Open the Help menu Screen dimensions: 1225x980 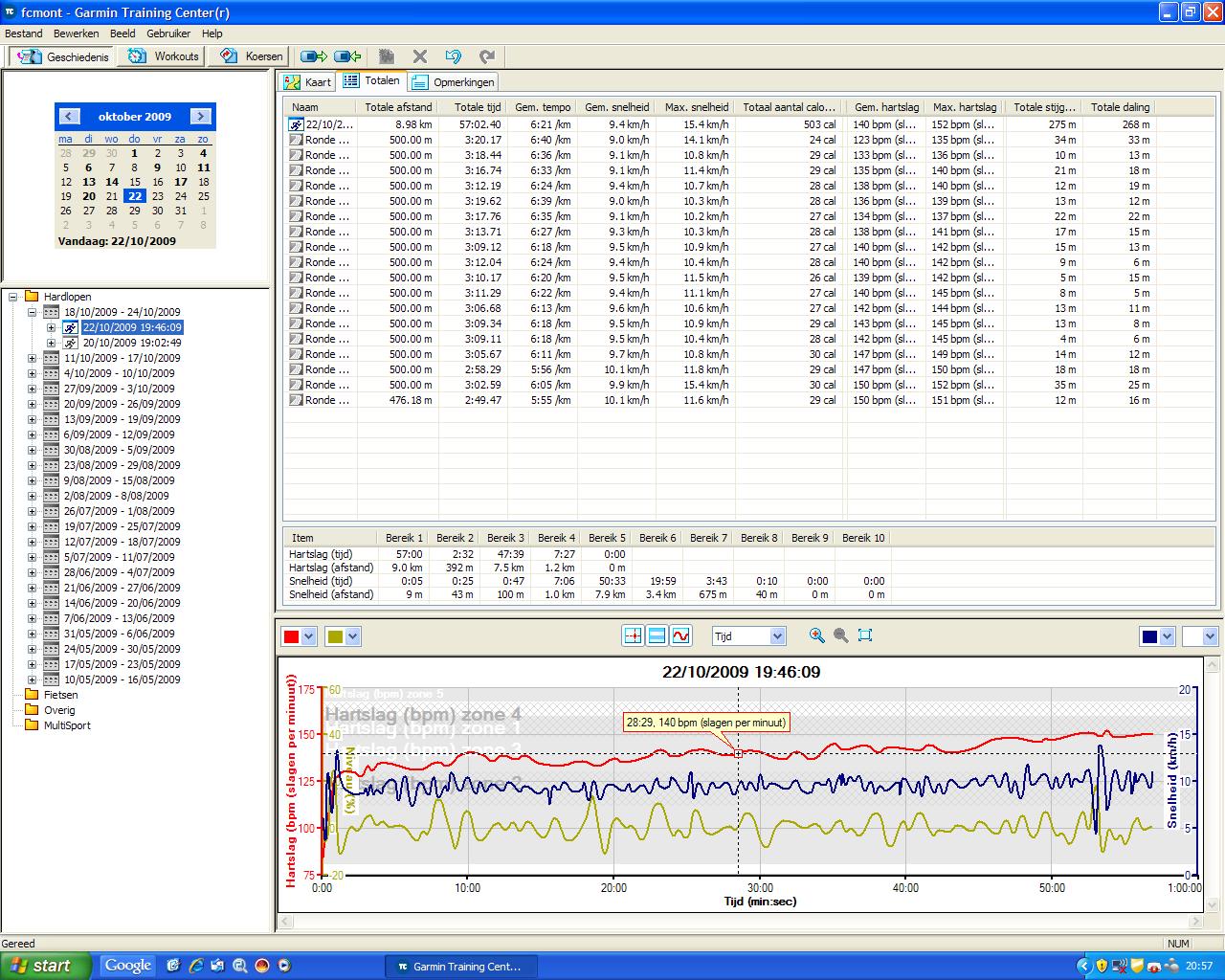tap(212, 33)
